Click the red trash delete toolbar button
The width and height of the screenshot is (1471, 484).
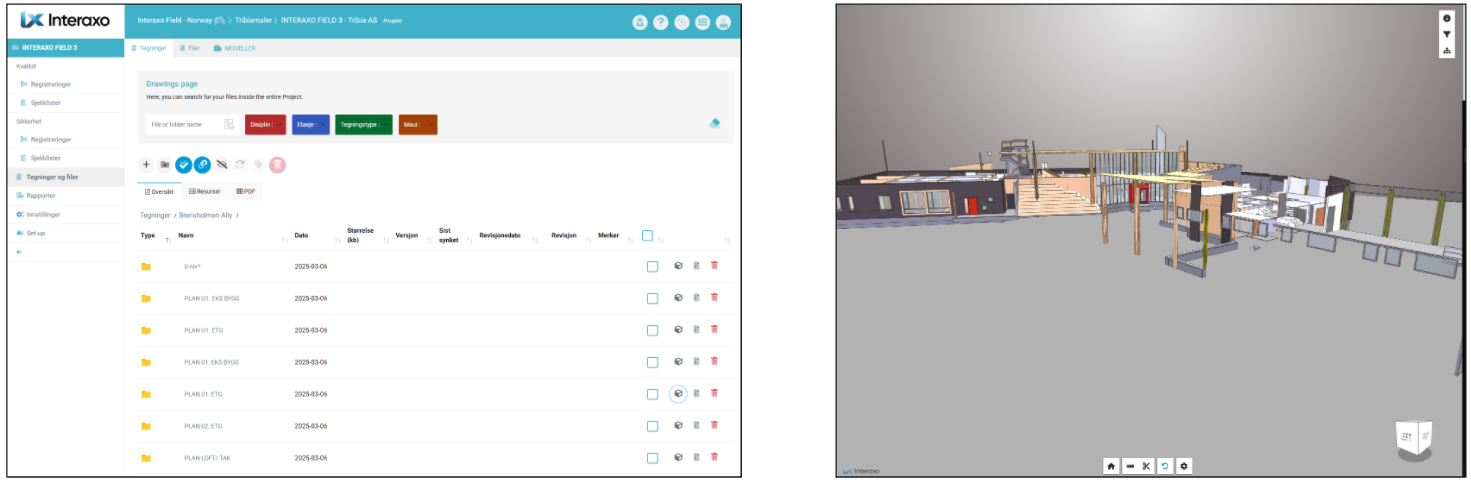coord(277,164)
